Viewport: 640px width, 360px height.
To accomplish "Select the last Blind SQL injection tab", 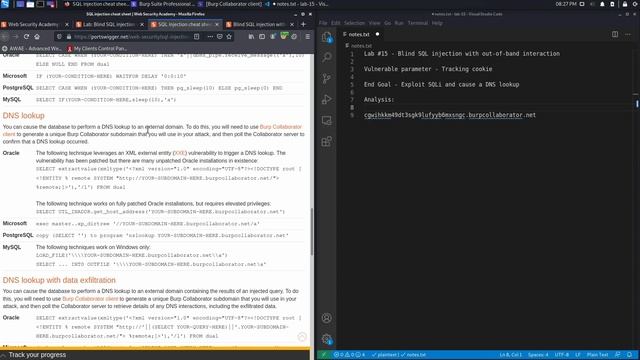I will click(x=260, y=24).
